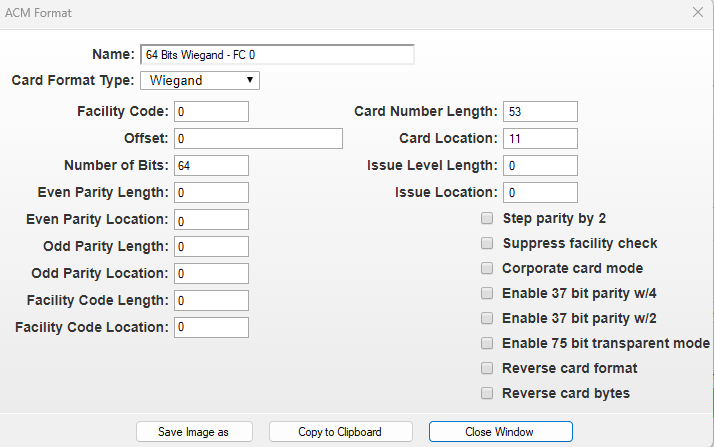Focus the Facility Code Length field
Image resolution: width=714 pixels, height=447 pixels.
click(211, 300)
